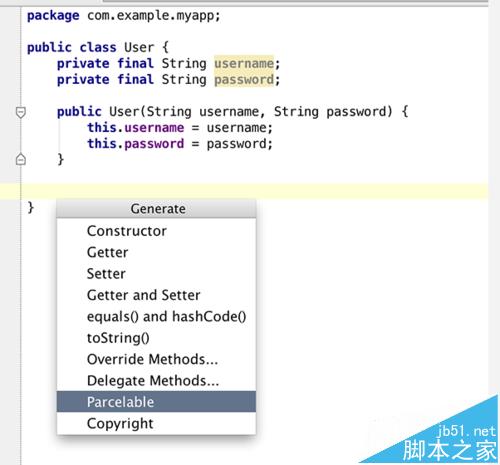This screenshot has width=500, height=465.
Task: Choose Copyright in Generate menu
Action: coord(156,423)
